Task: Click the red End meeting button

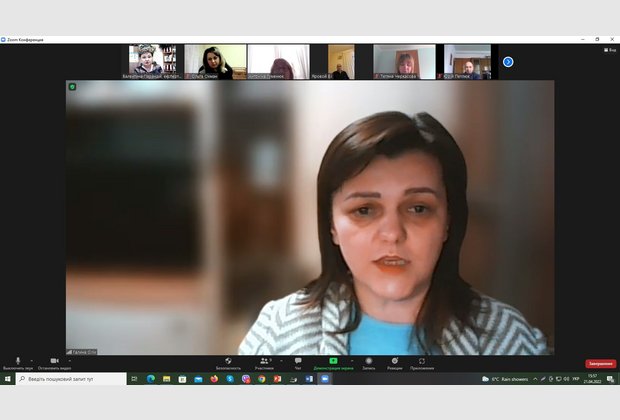Action: click(600, 364)
